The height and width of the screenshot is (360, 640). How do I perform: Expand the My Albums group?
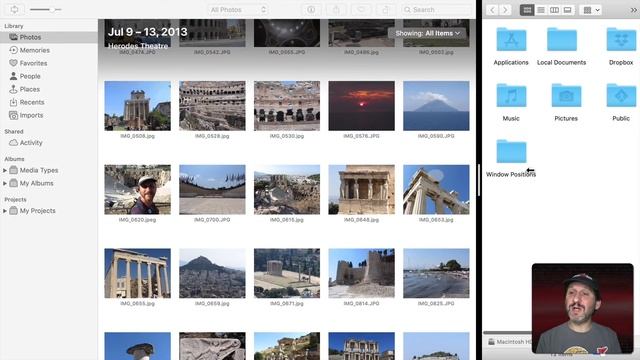coord(4,183)
